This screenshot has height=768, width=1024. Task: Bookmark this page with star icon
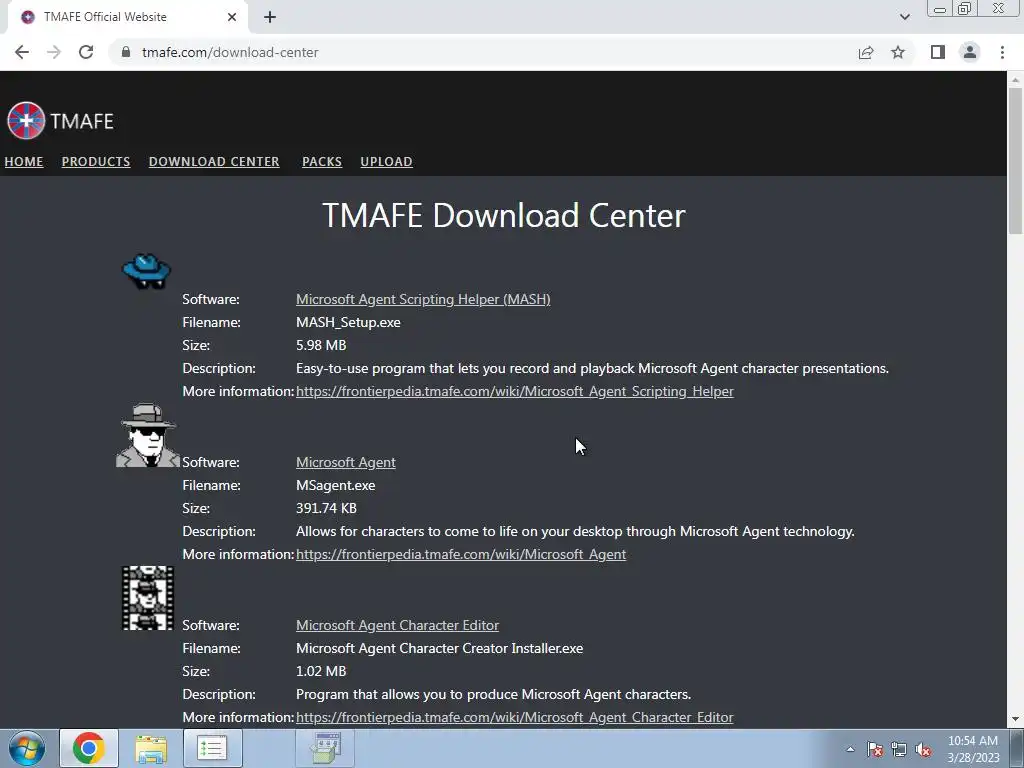click(x=898, y=52)
